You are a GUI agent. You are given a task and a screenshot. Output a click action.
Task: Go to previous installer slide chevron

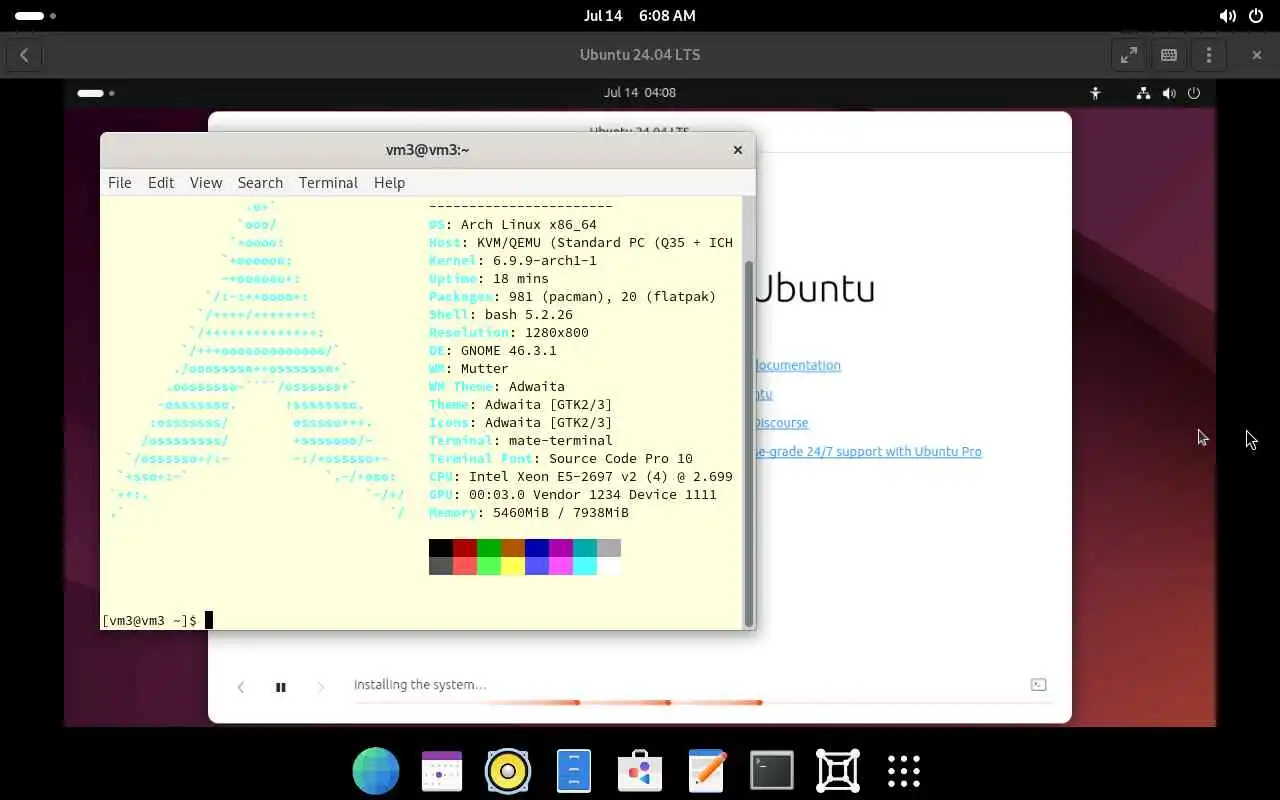pyautogui.click(x=241, y=687)
